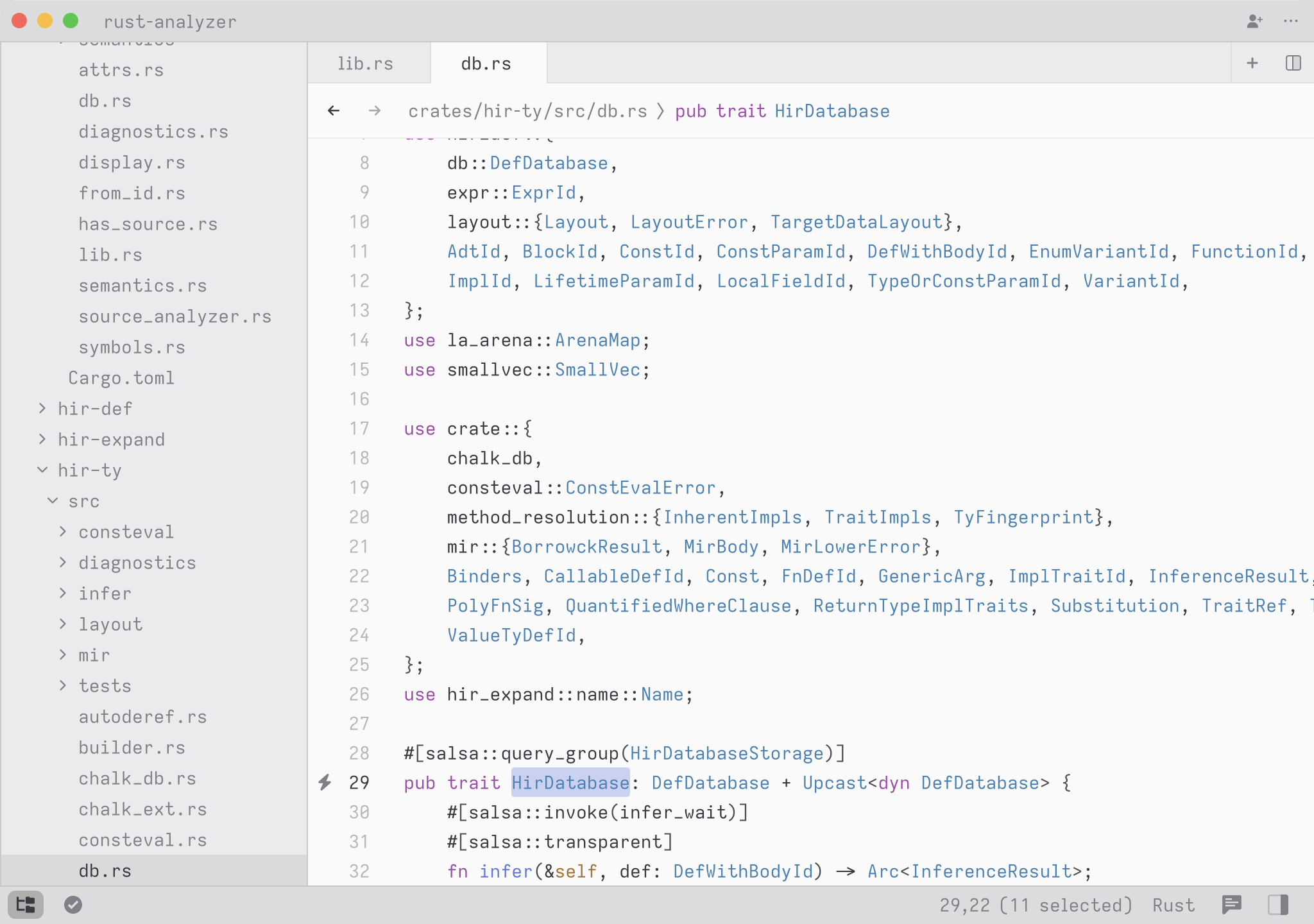Open new tab with plus icon
The height and width of the screenshot is (924, 1314).
point(1252,63)
